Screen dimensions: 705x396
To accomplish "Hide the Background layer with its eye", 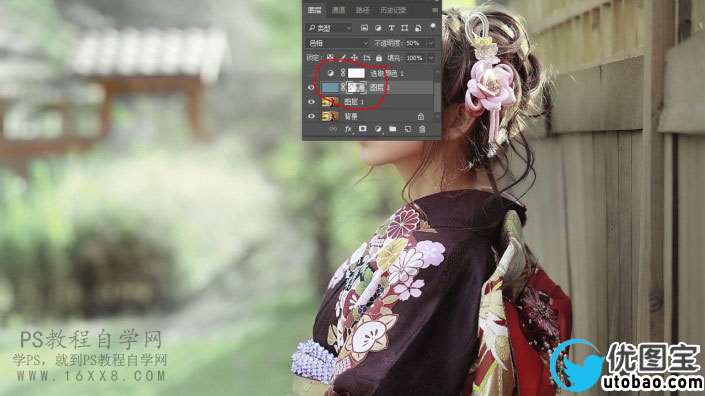I will click(x=311, y=116).
